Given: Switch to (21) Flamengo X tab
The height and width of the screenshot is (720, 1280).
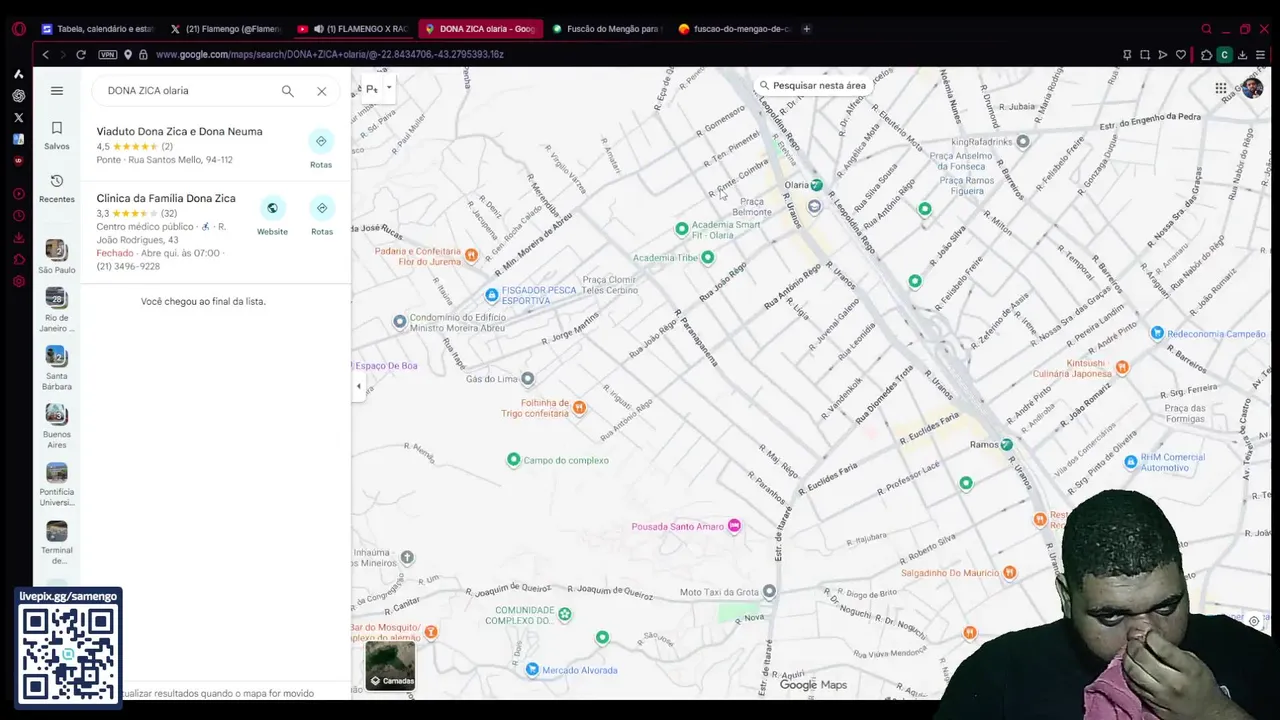Looking at the screenshot, I should pyautogui.click(x=226, y=29).
